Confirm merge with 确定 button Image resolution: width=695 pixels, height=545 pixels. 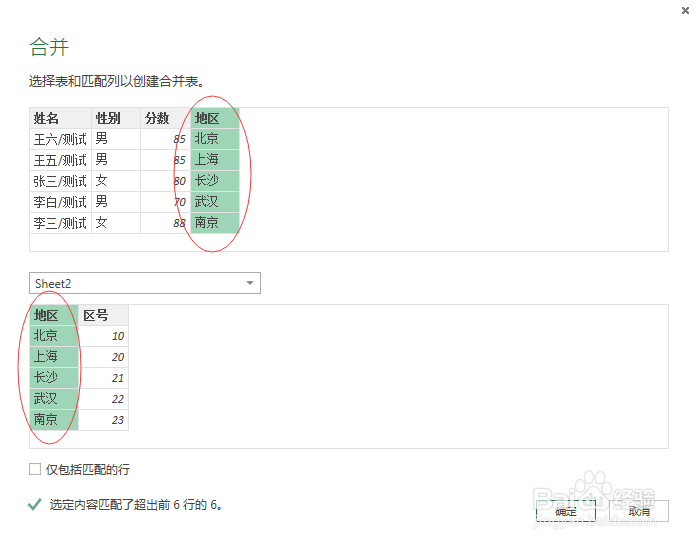566,511
